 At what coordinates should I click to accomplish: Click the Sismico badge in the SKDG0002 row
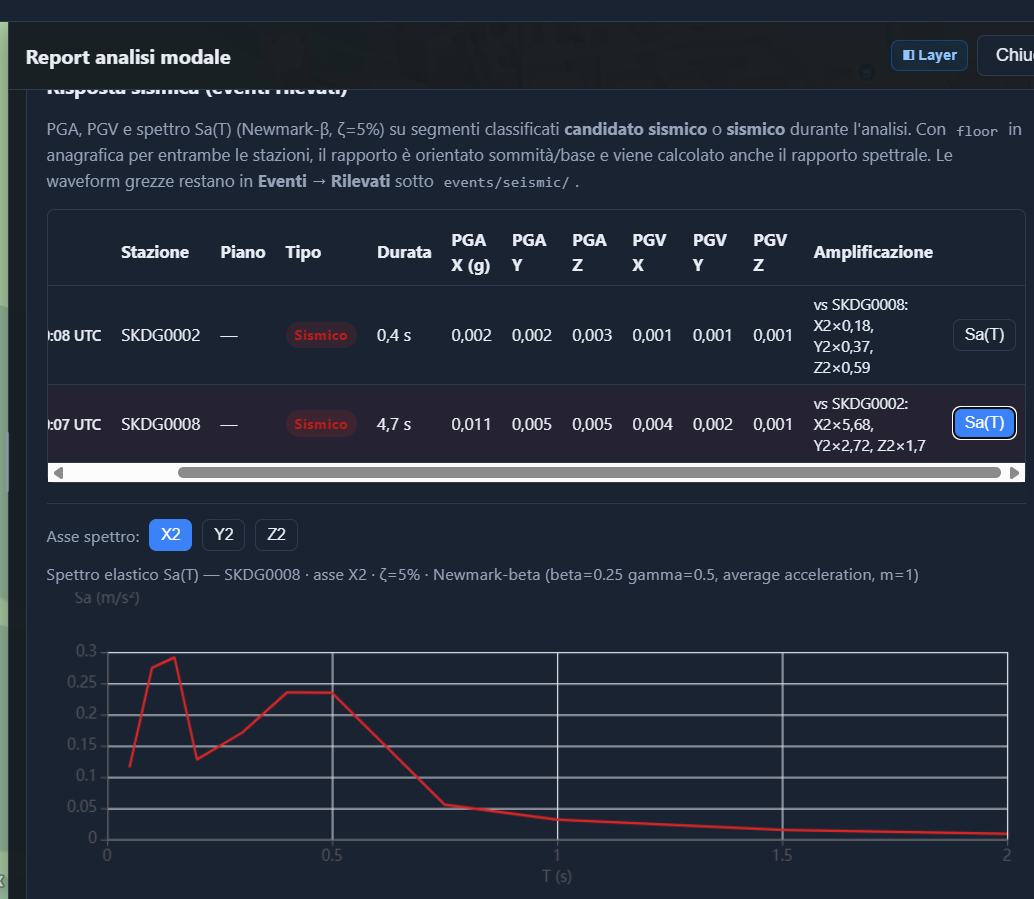tap(320, 335)
